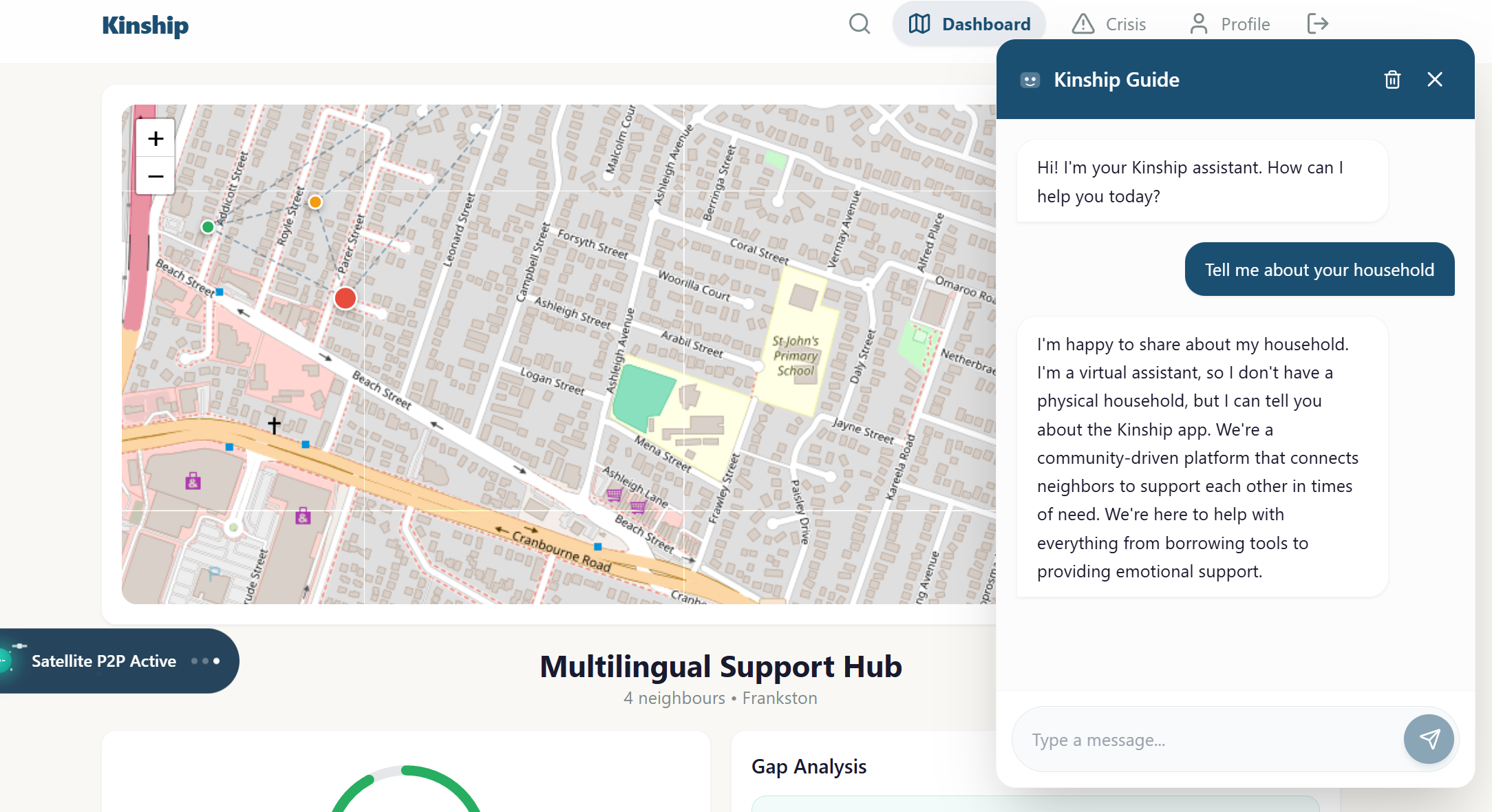Click the logout arrow icon
The height and width of the screenshot is (812, 1492).
pyautogui.click(x=1317, y=24)
